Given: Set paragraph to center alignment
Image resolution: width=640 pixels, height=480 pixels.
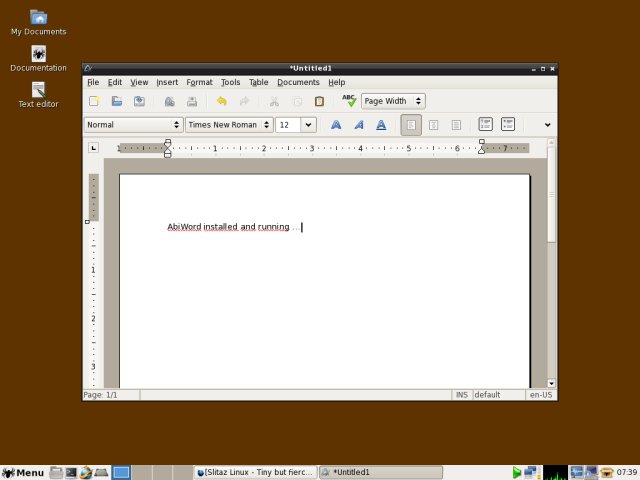Looking at the screenshot, I should tap(433, 124).
